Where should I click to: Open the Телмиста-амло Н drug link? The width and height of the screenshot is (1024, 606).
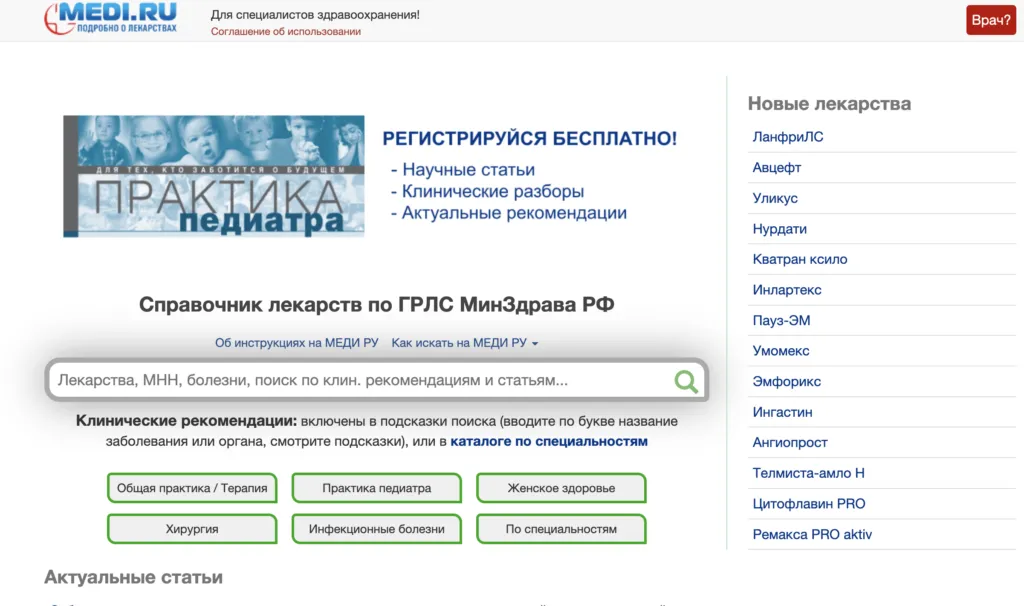pos(808,473)
